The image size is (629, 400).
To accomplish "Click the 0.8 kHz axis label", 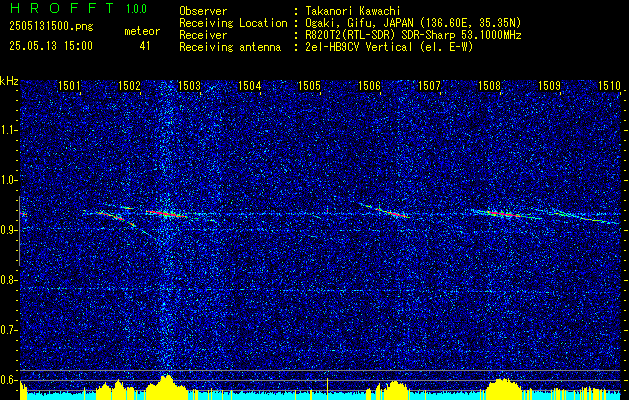I will (8, 280).
